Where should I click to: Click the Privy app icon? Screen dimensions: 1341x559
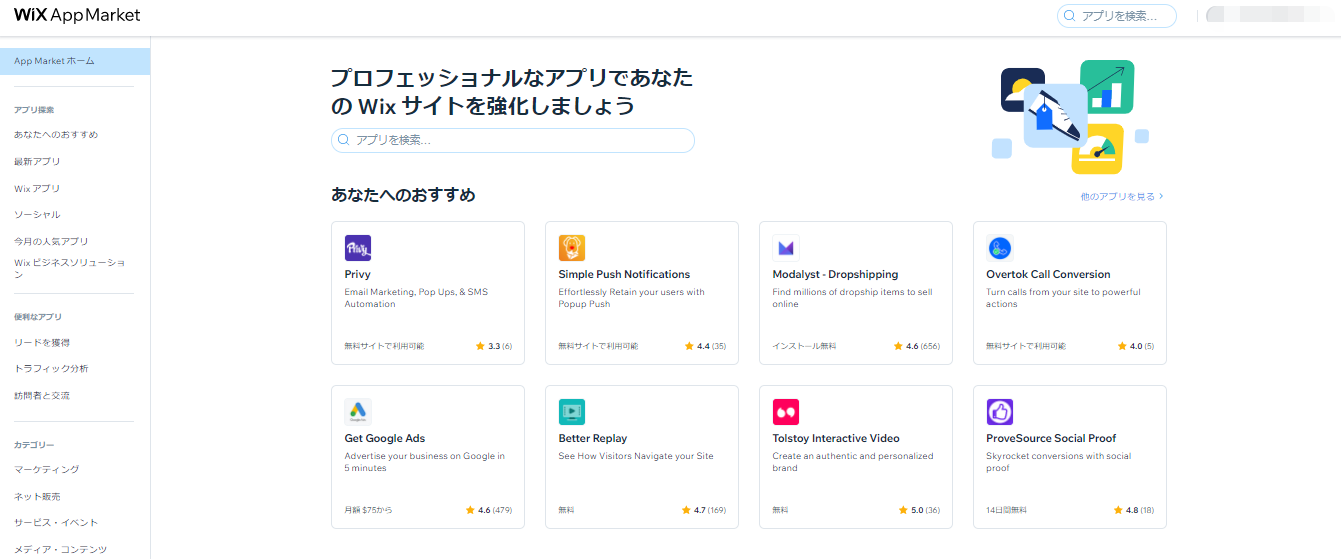pyautogui.click(x=358, y=248)
